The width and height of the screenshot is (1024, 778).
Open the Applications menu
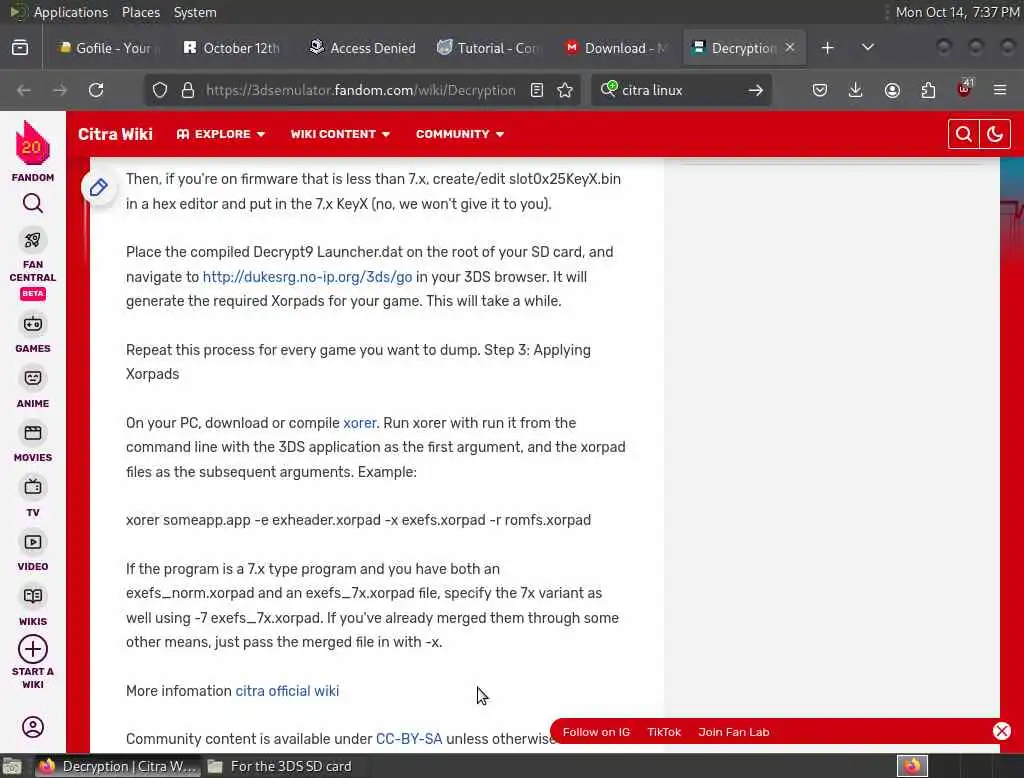point(71,12)
